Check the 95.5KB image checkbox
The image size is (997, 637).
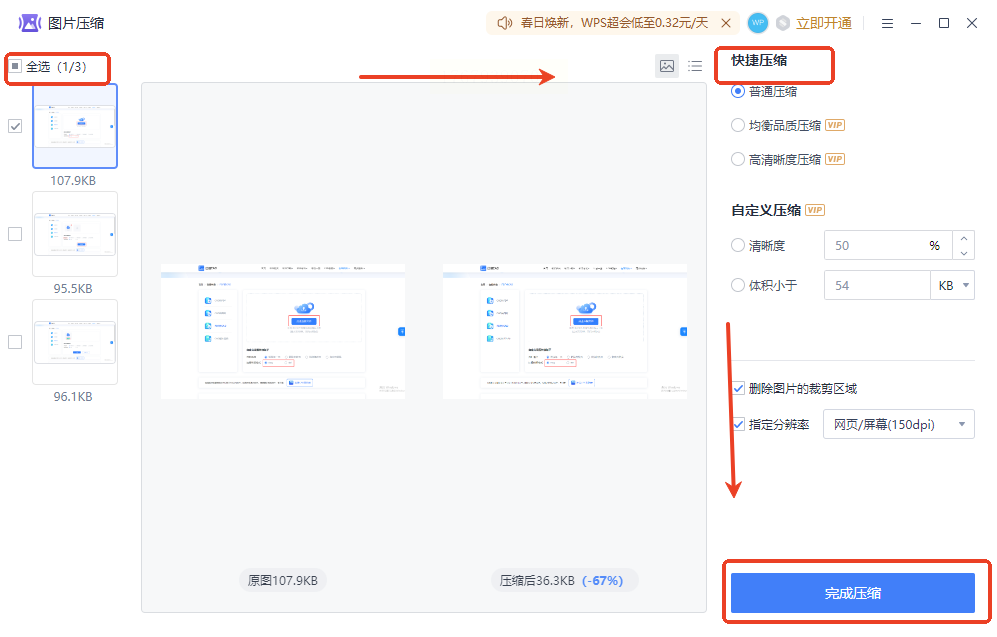pos(15,234)
